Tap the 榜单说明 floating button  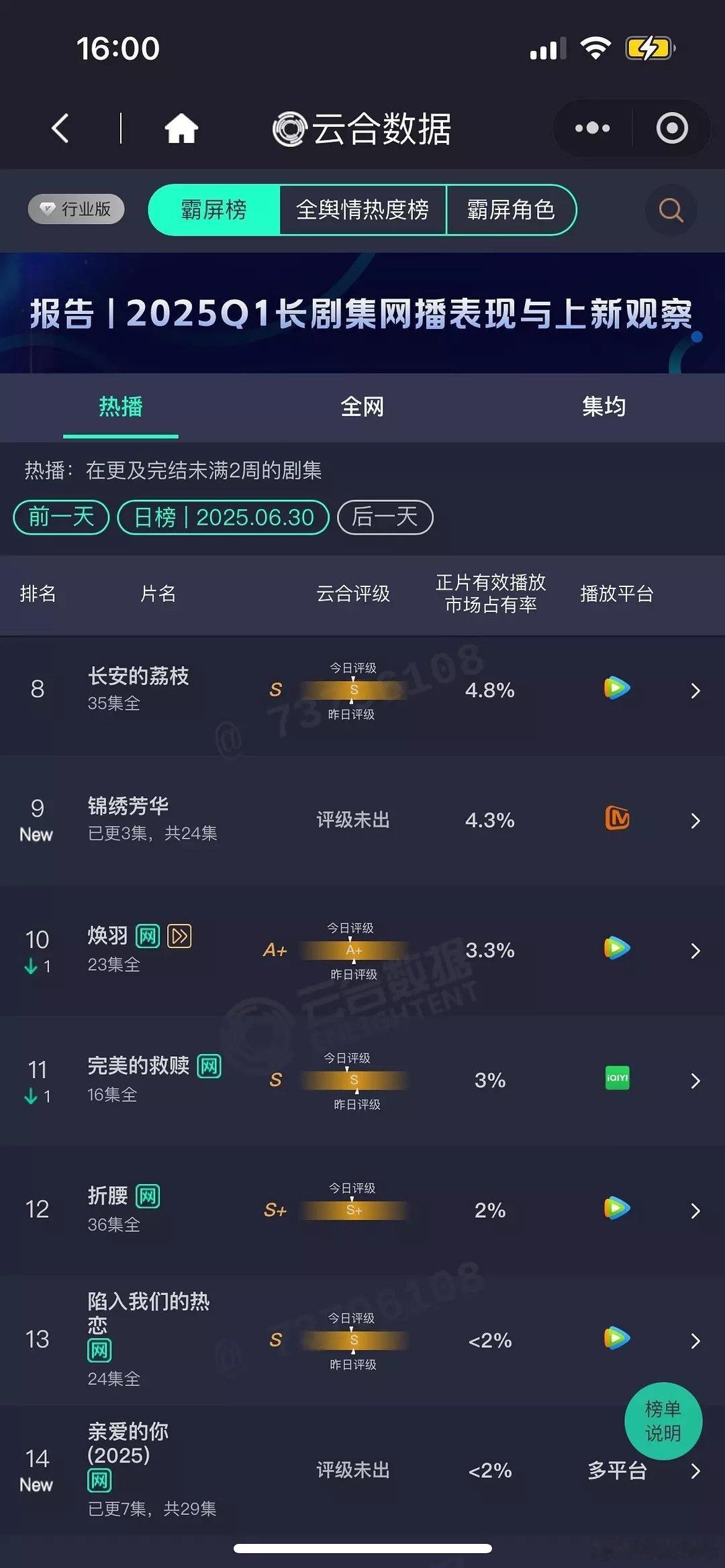point(663,1421)
